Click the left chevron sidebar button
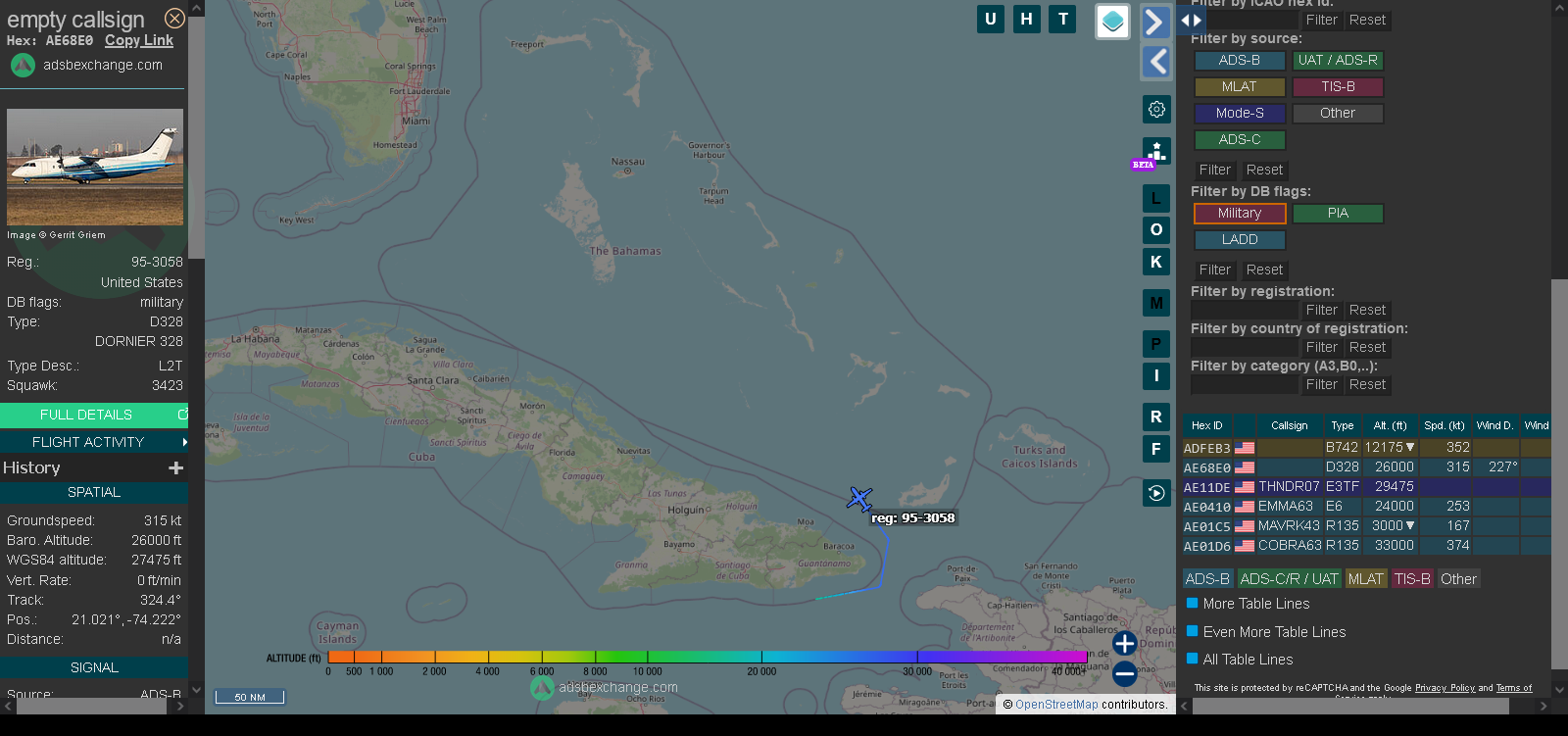Image resolution: width=1568 pixels, height=736 pixels. pyautogui.click(x=1156, y=62)
